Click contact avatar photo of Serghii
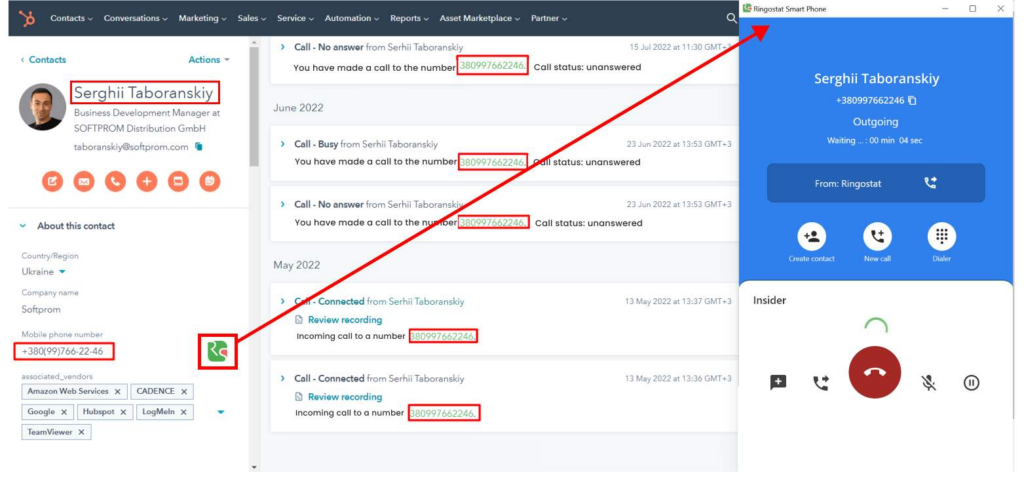This screenshot has height=485, width=1024. coord(42,106)
